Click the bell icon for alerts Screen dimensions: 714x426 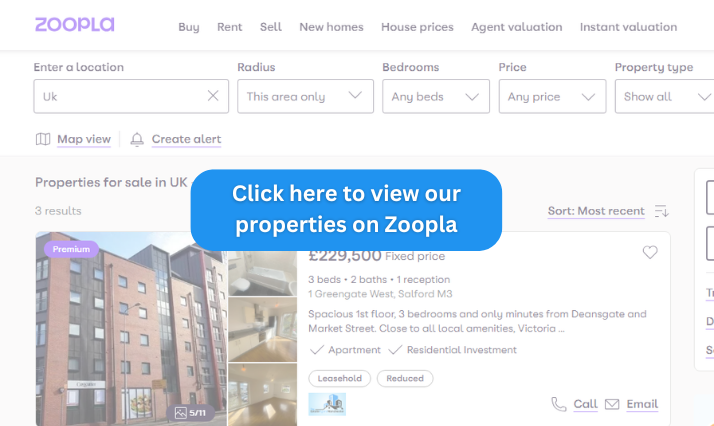[137, 139]
